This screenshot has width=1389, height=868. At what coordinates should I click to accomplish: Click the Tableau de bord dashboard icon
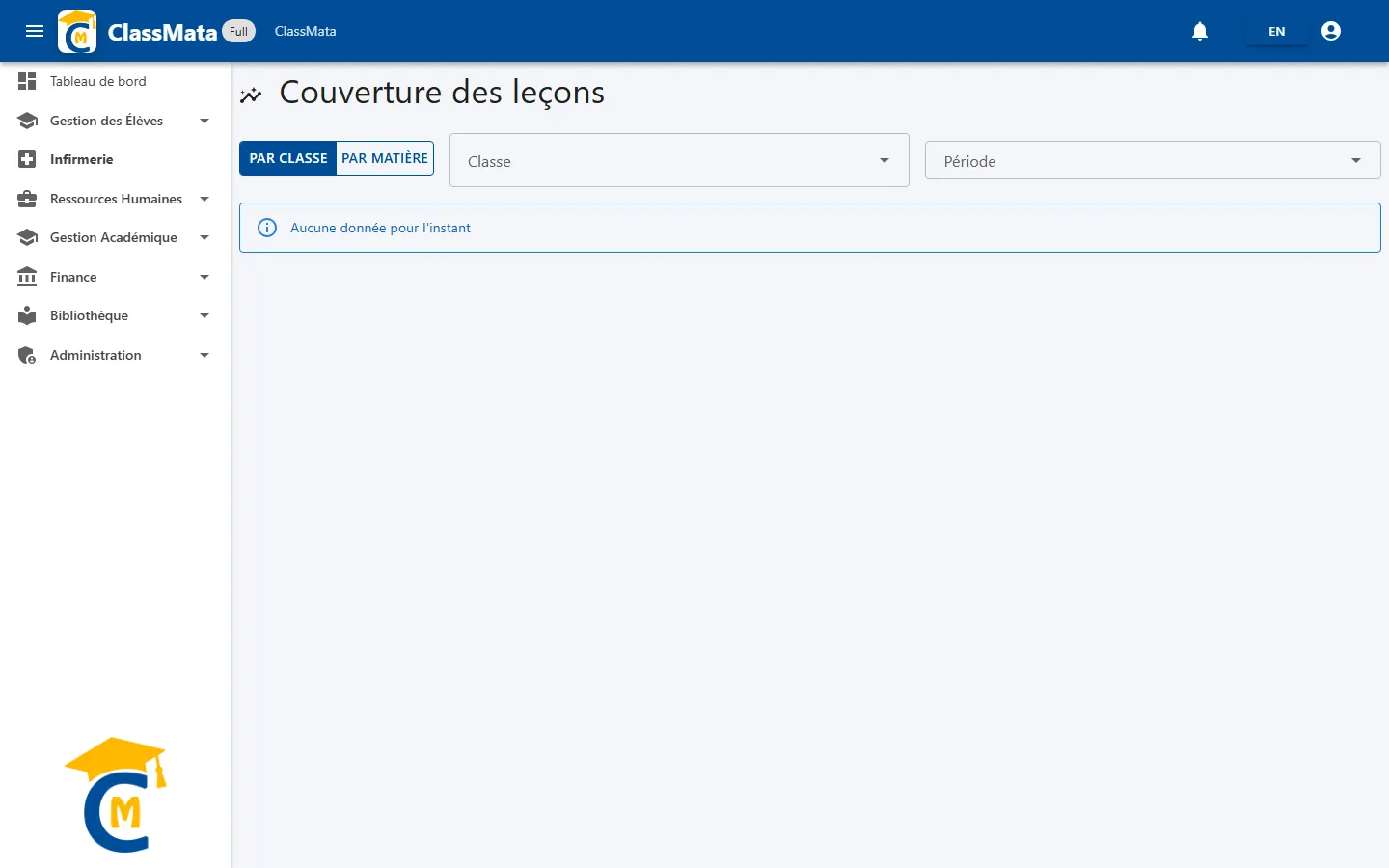[x=27, y=81]
